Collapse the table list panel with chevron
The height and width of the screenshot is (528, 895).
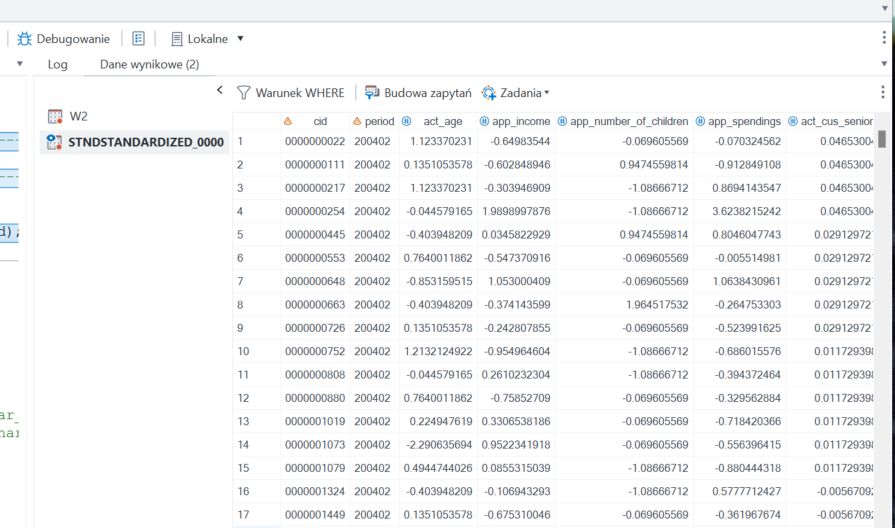pyautogui.click(x=220, y=91)
